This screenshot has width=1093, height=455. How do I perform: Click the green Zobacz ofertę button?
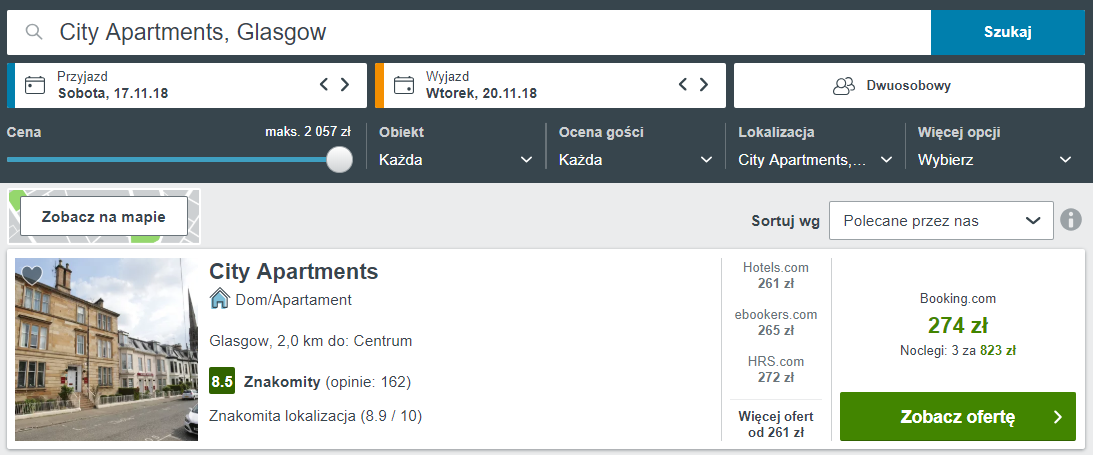click(957, 416)
